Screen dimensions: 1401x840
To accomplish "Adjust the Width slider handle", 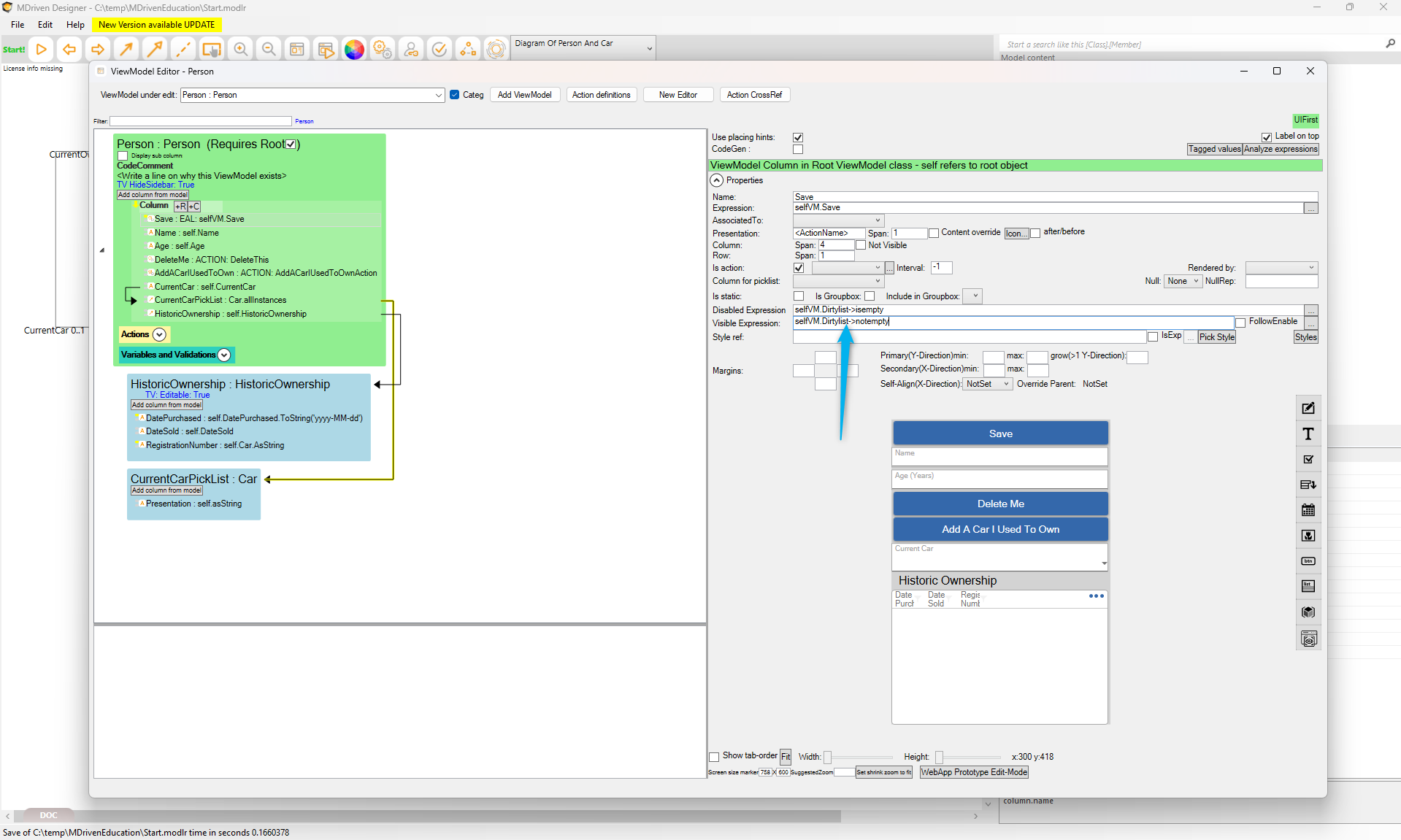I will coord(827,758).
